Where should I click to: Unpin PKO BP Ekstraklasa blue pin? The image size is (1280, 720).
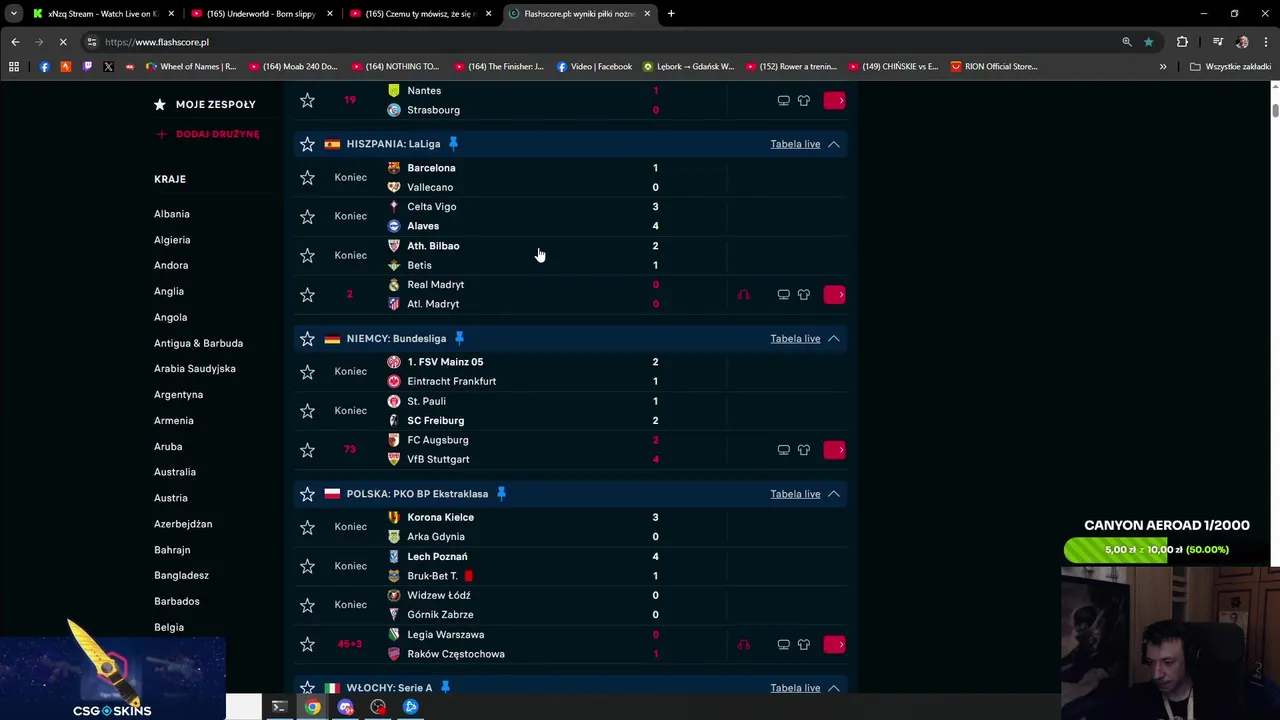click(501, 494)
